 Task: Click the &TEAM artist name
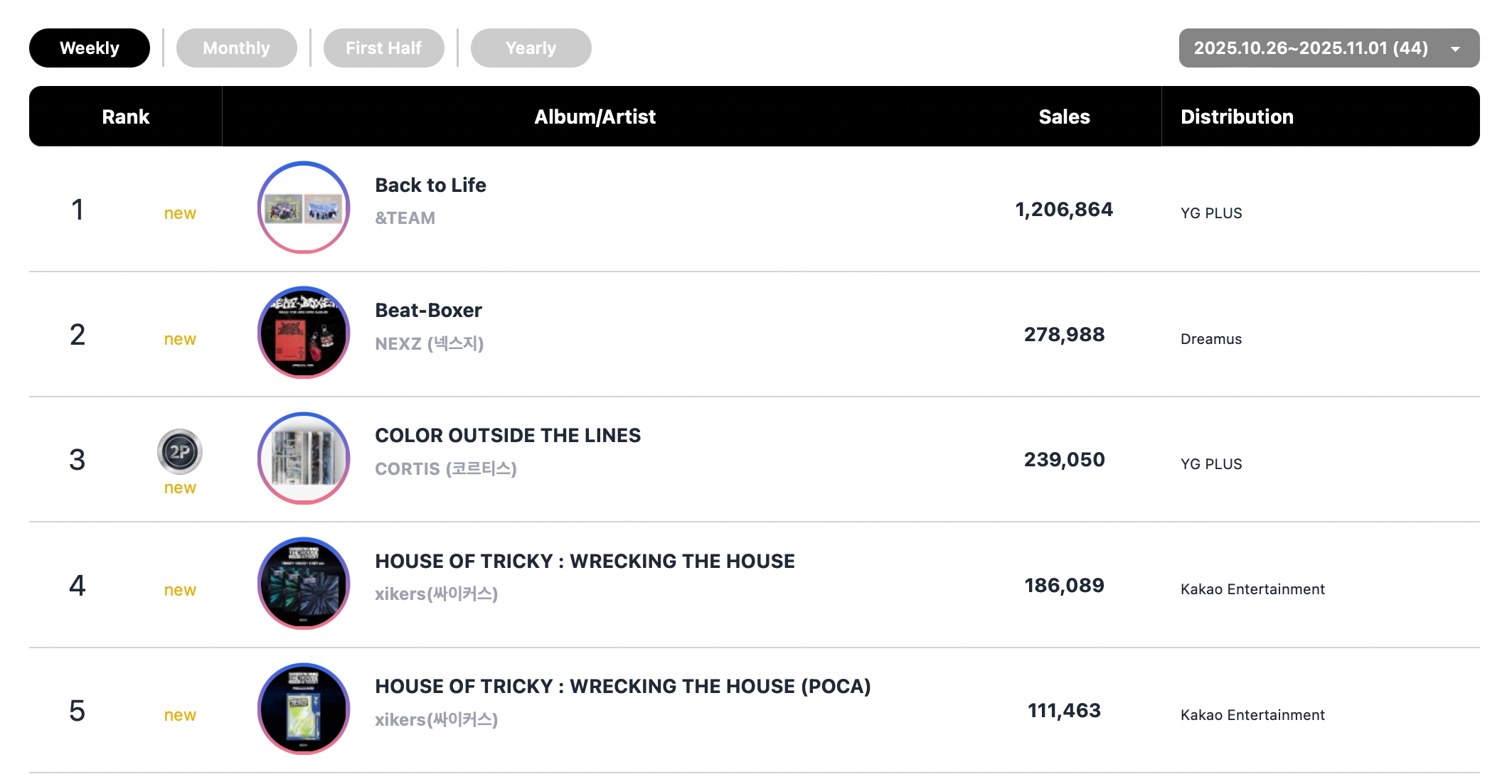coord(405,218)
